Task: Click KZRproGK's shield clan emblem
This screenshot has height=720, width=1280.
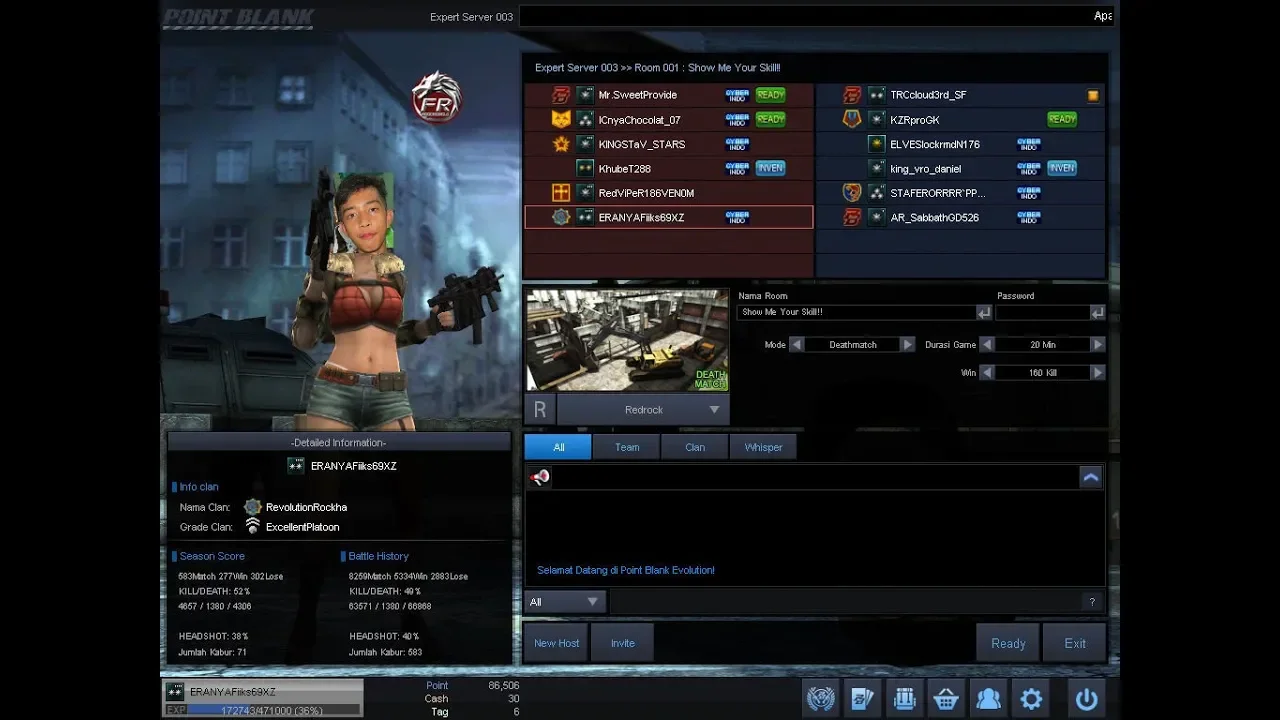Action: 852,119
